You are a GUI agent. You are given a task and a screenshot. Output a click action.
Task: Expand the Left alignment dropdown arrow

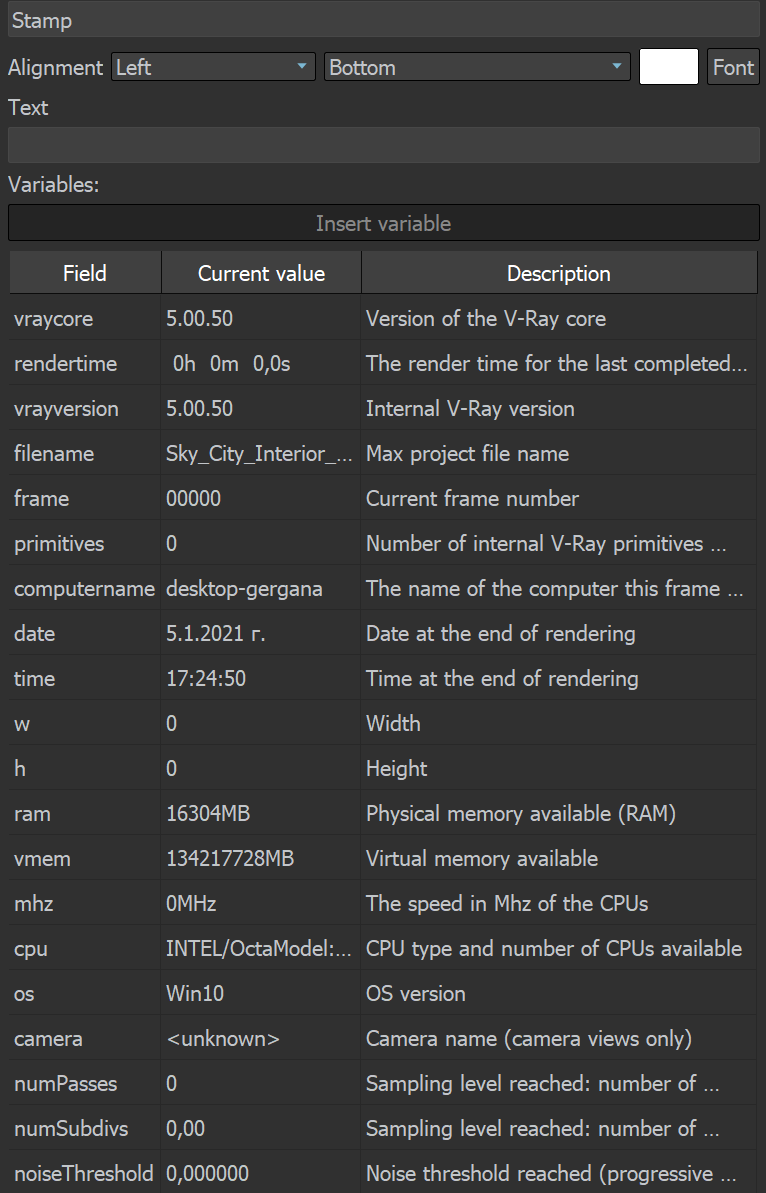300,67
